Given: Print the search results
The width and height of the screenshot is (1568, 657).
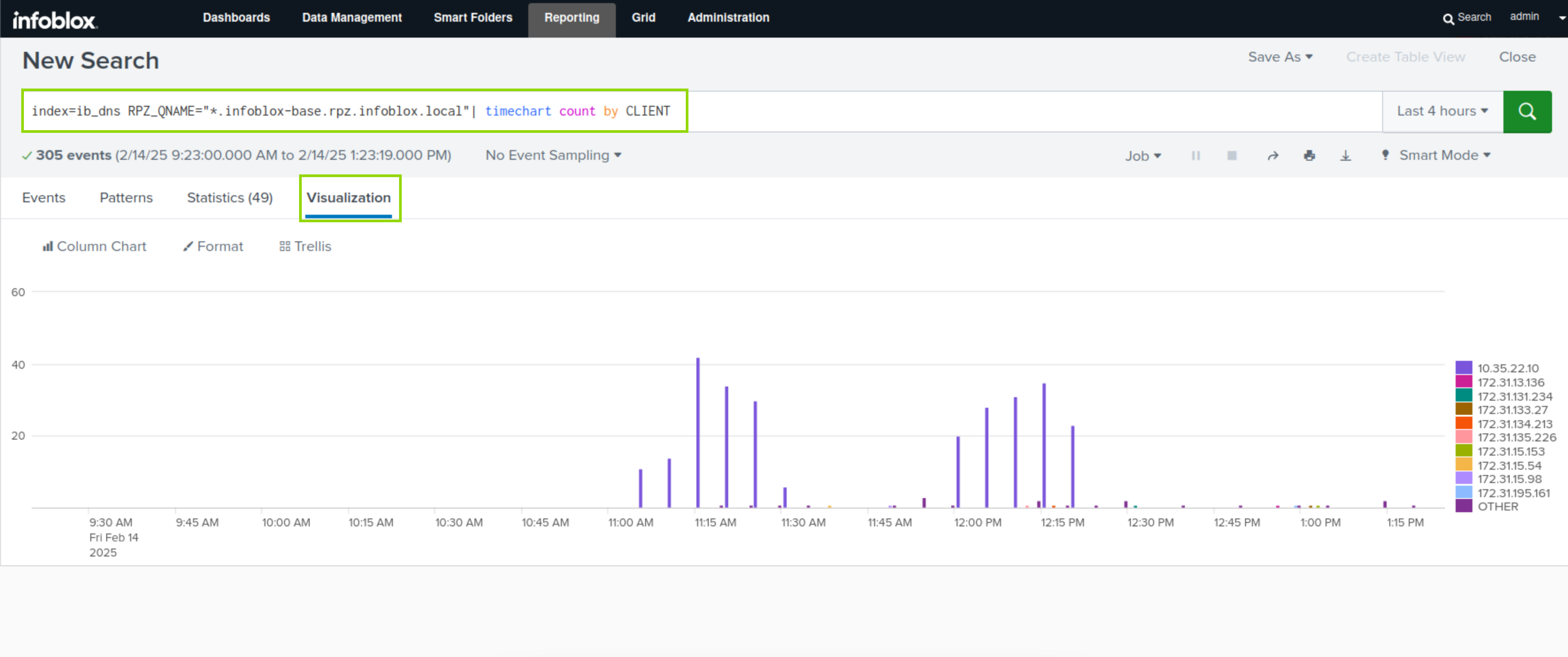Looking at the screenshot, I should pyautogui.click(x=1309, y=156).
